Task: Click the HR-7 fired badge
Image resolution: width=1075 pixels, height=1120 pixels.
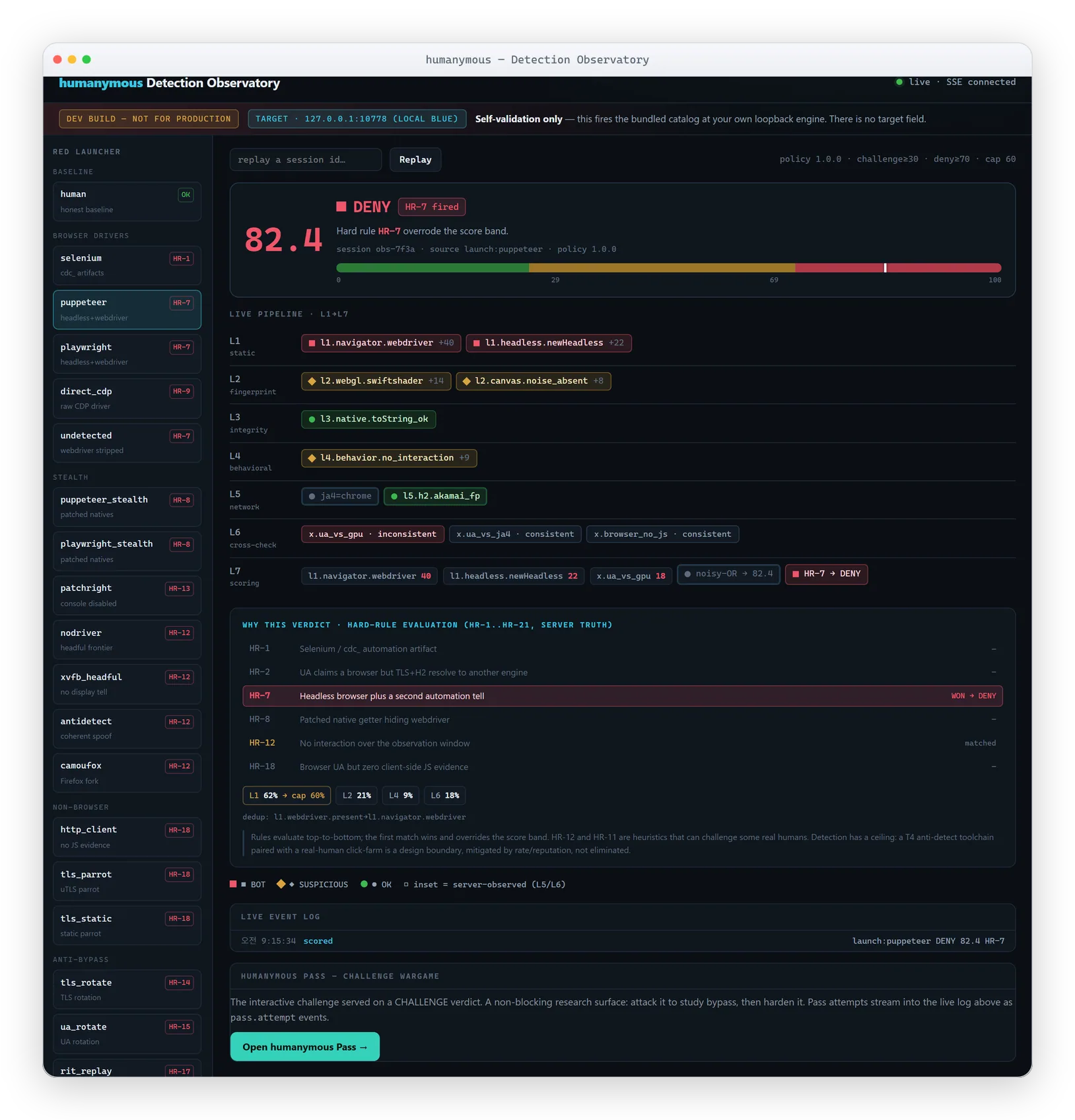Action: (432, 207)
